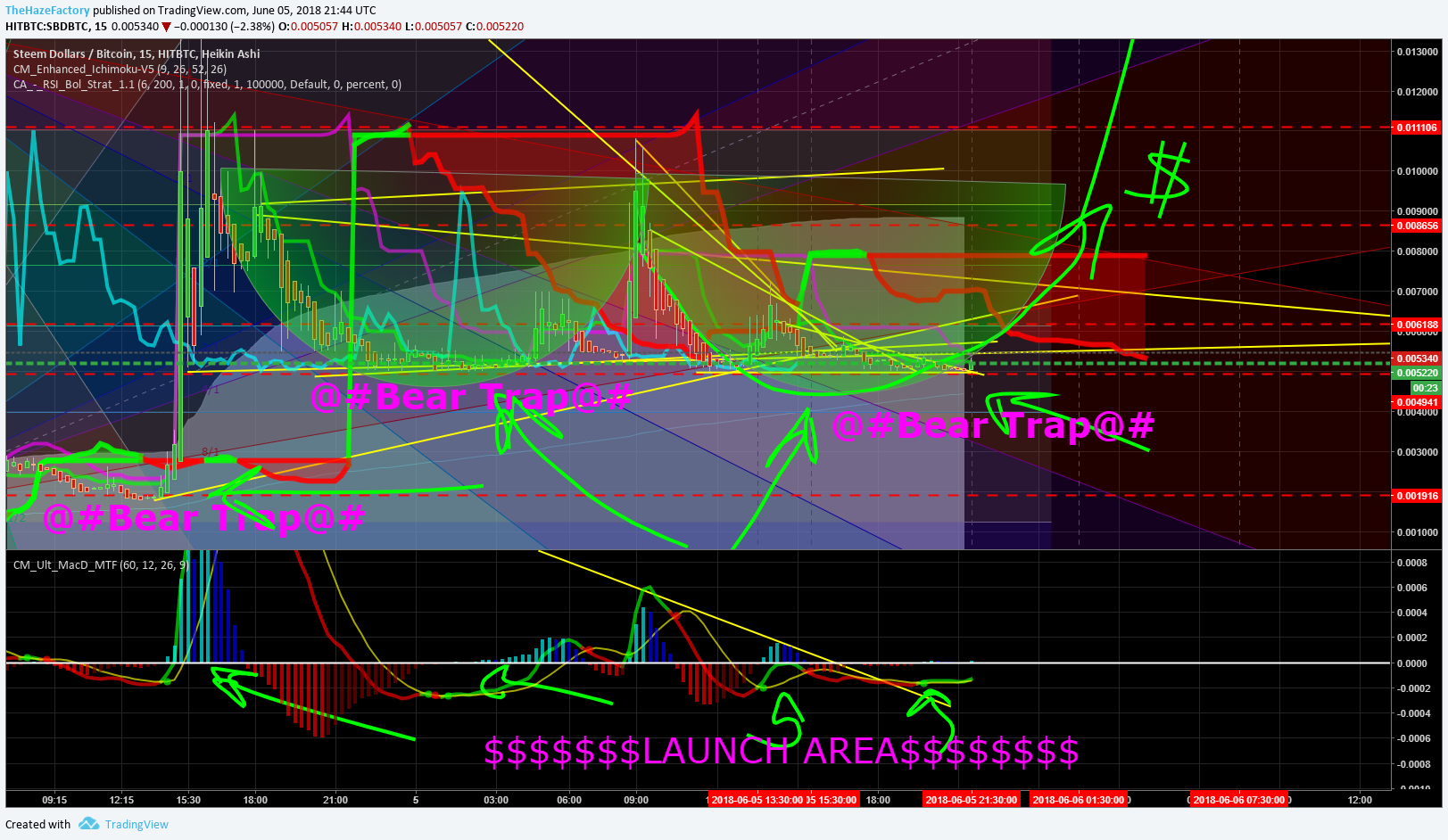This screenshot has height=840, width=1448.
Task: Click the TradingView cloud logo icon
Action: coord(88,824)
